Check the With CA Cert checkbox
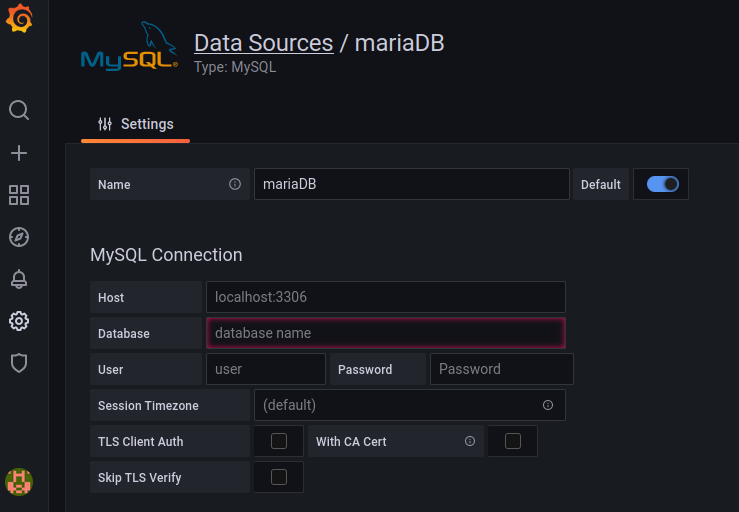The height and width of the screenshot is (512, 739). click(513, 441)
